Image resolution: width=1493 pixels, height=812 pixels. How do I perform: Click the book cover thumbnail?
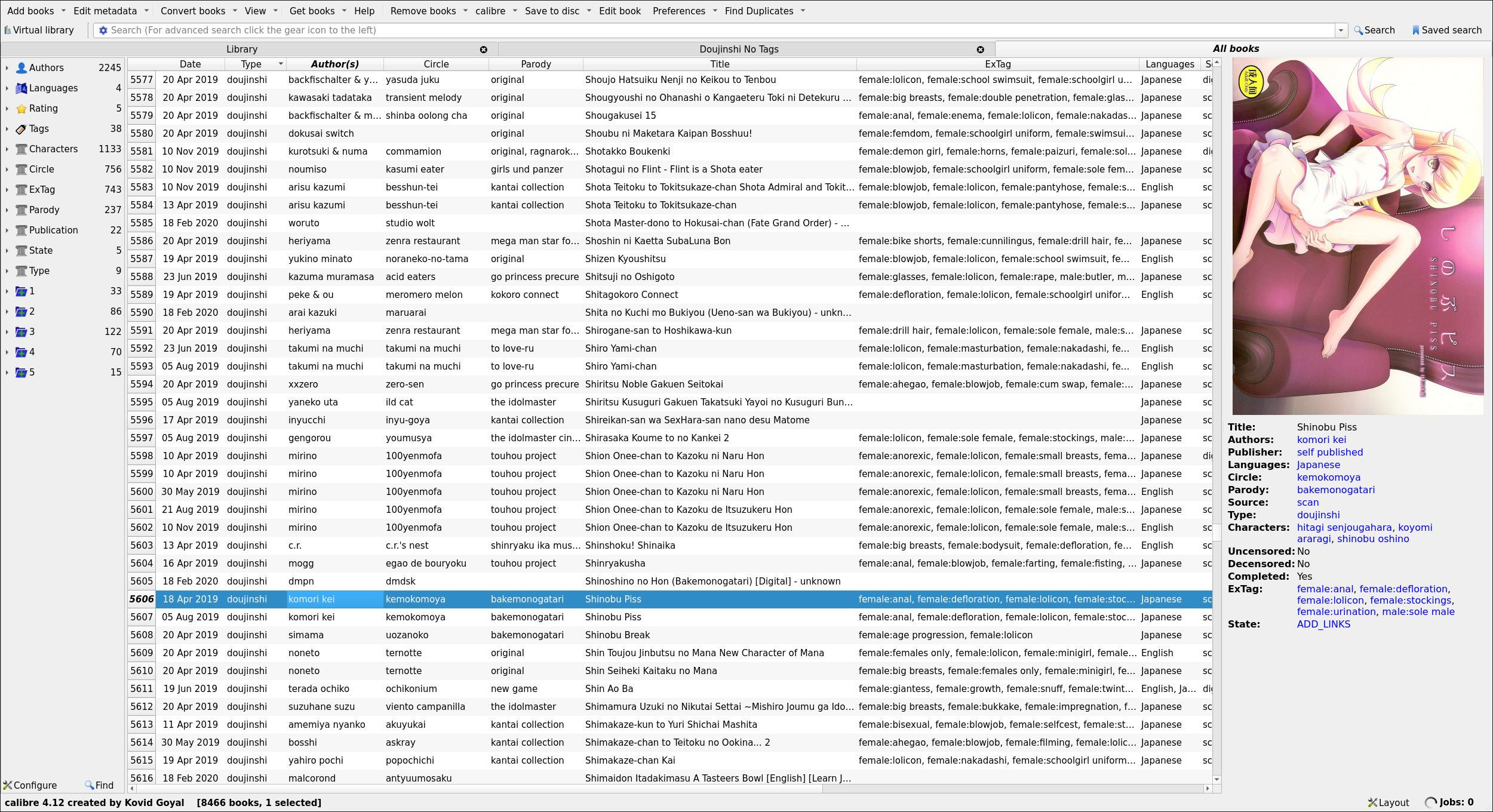coord(1357,236)
